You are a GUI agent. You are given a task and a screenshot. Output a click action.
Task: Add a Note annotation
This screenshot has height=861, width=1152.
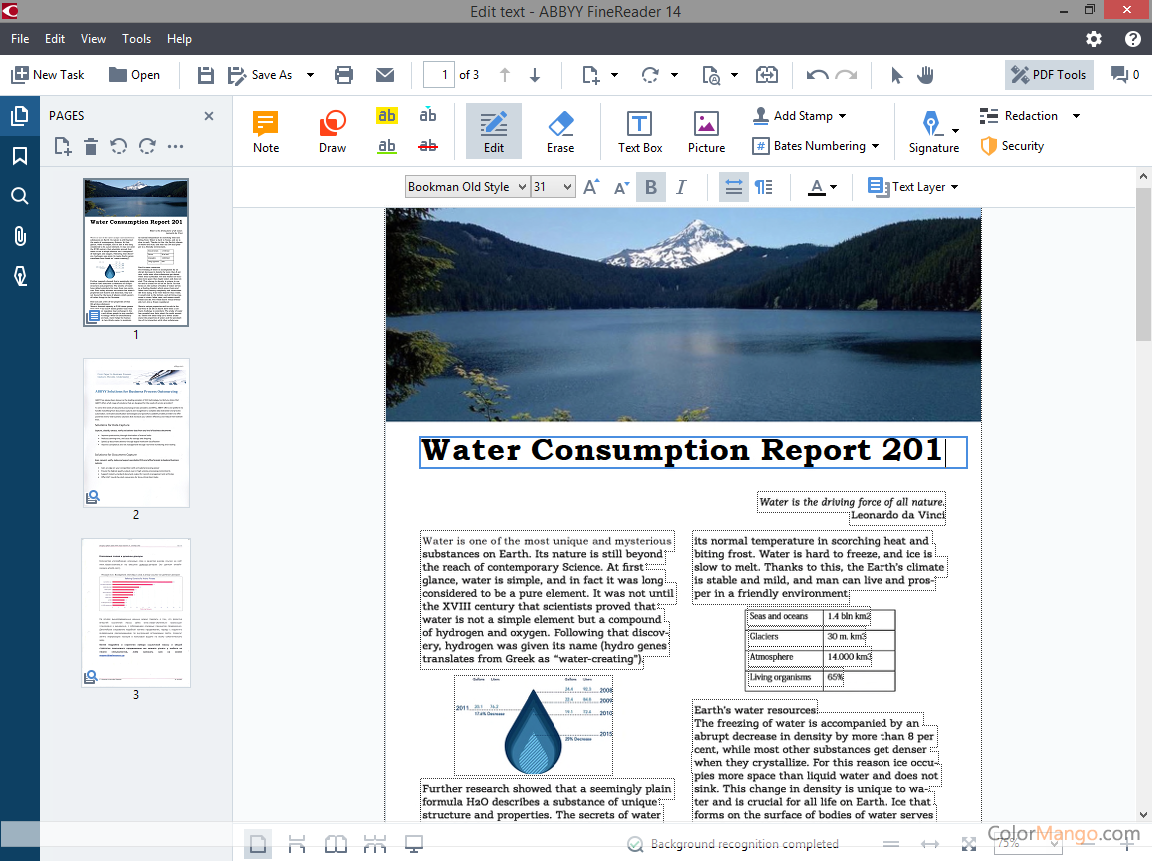click(266, 131)
